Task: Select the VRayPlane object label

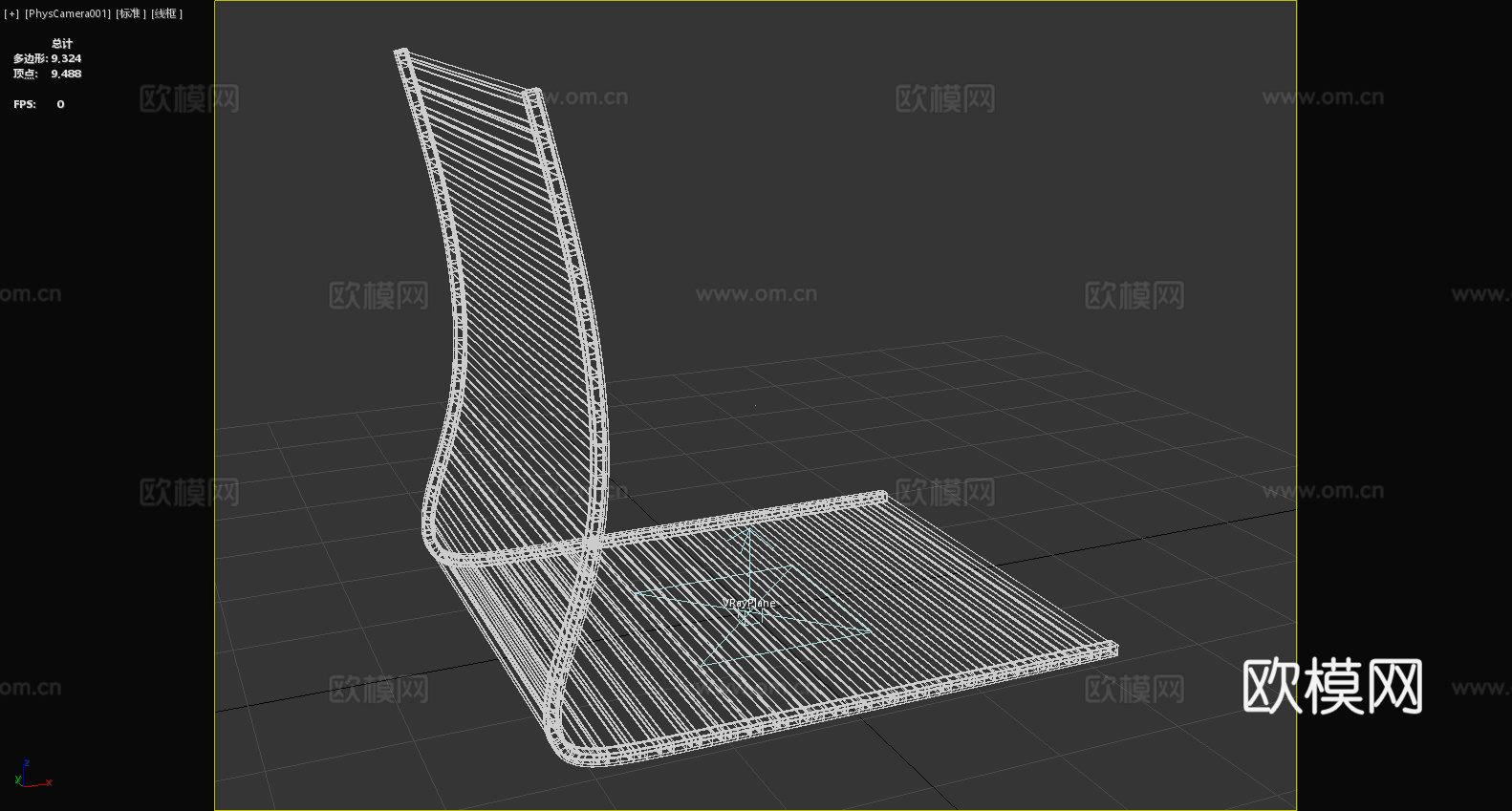Action: click(749, 603)
